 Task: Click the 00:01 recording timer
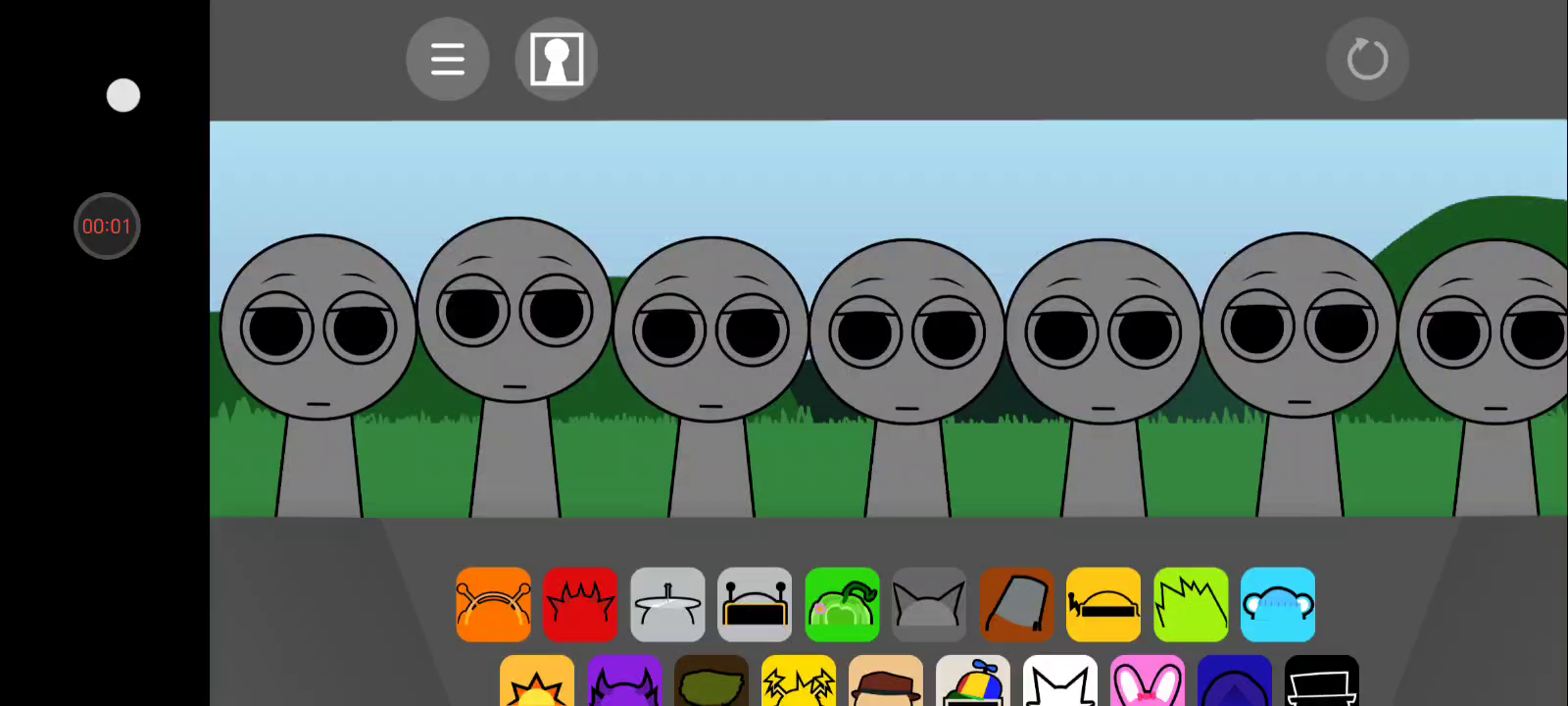[x=107, y=227]
